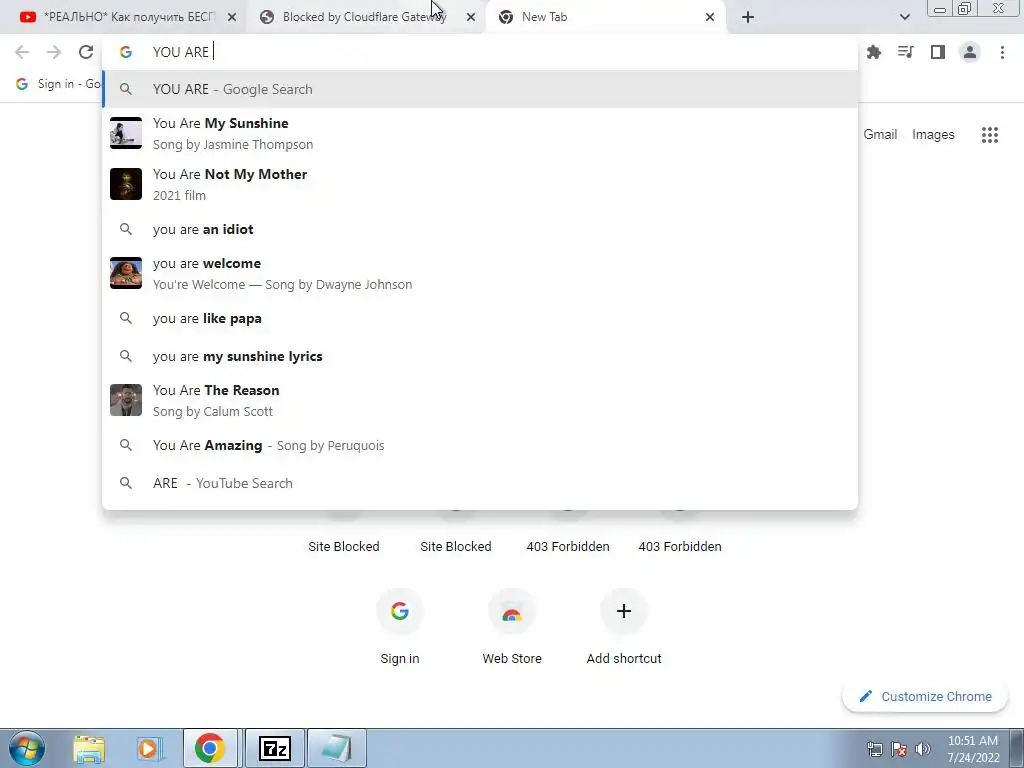This screenshot has height=768, width=1024.
Task: Click the network tray icon
Action: pos(874,749)
